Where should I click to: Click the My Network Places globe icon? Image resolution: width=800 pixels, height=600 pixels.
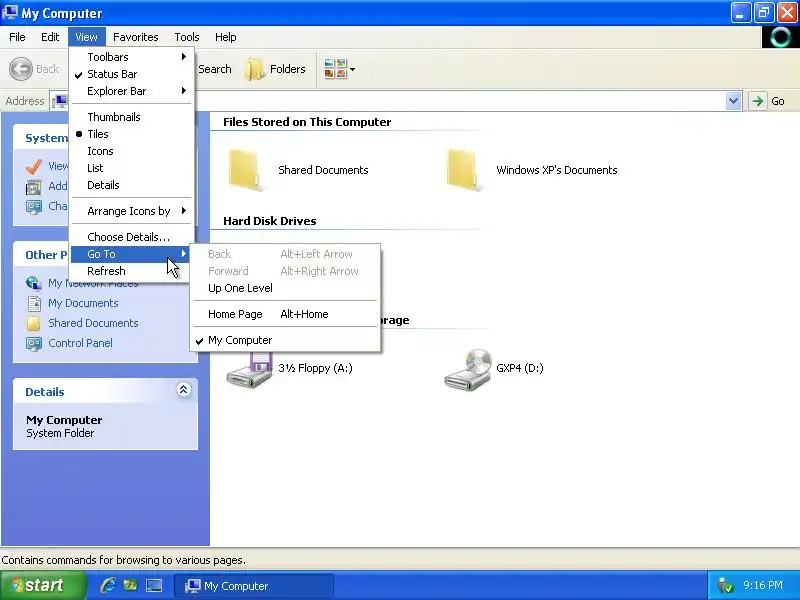click(34, 283)
